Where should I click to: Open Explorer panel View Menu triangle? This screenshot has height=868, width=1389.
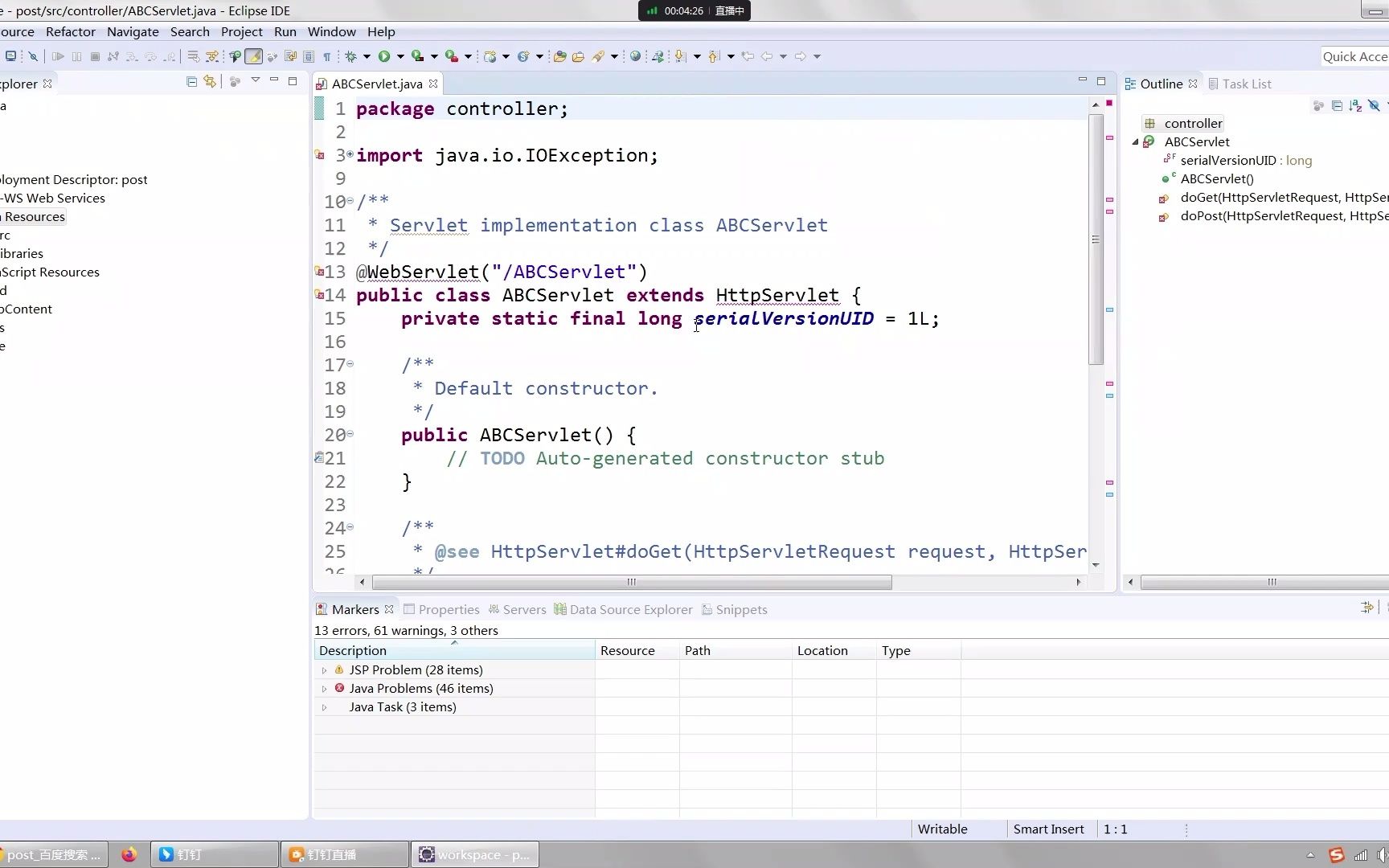[256, 80]
